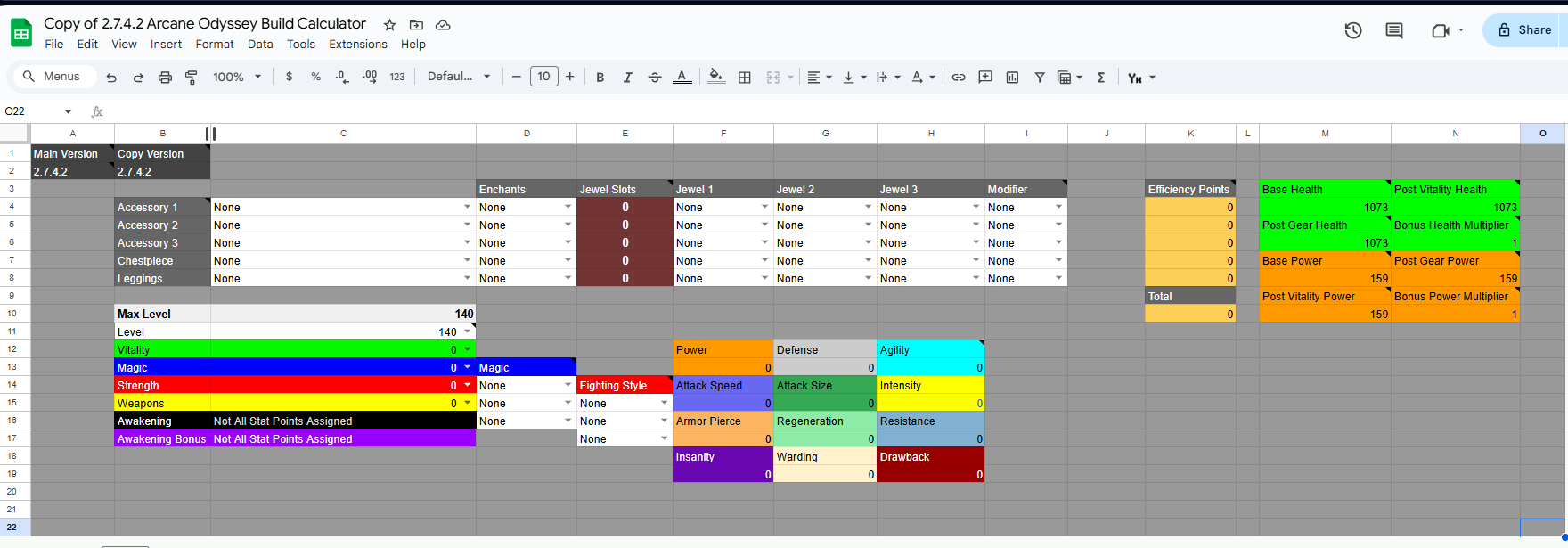This screenshot has width=1568, height=548.
Task: Click the Name Box showing O22
Action: (x=36, y=111)
